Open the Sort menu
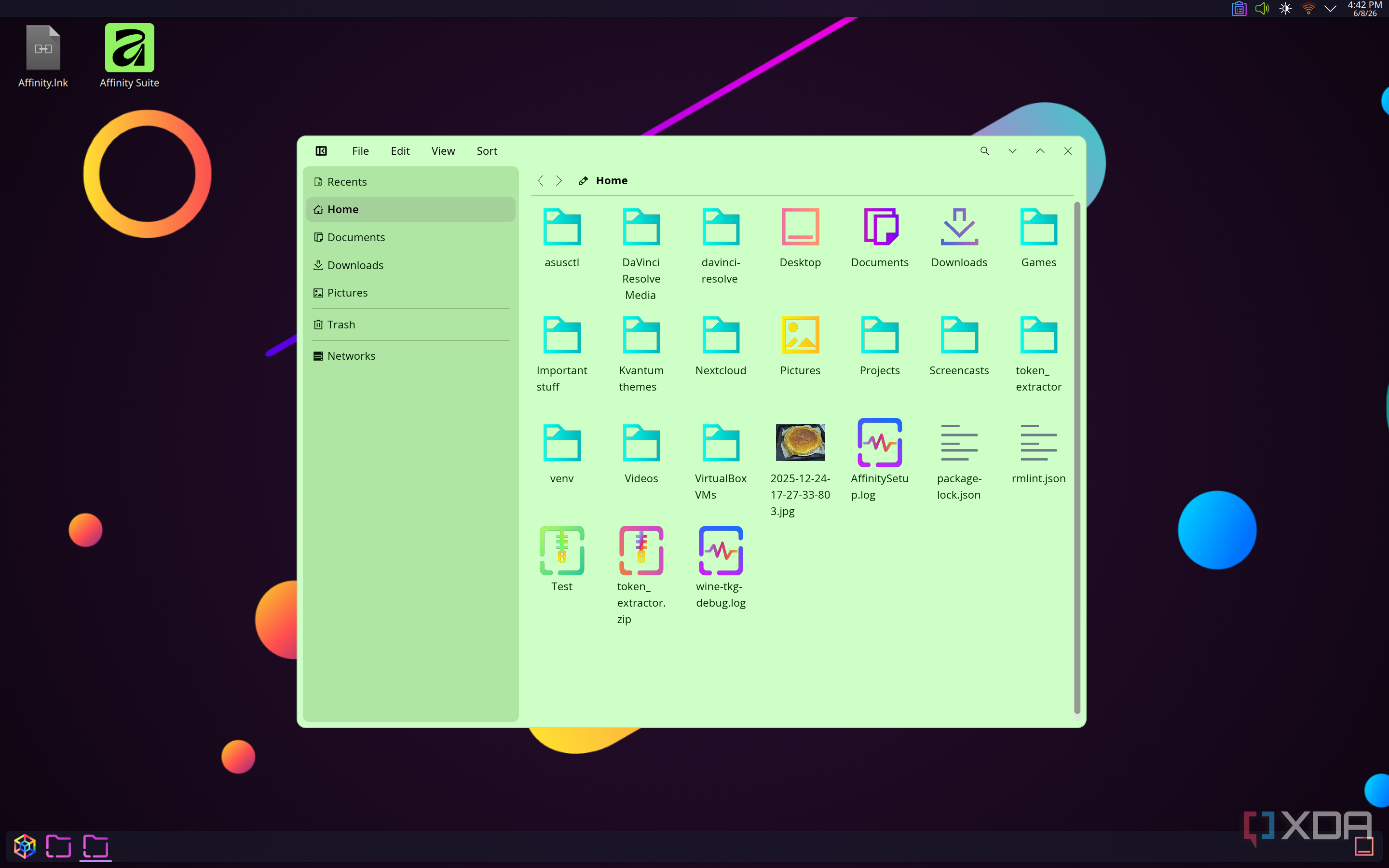1389x868 pixels. point(487,151)
